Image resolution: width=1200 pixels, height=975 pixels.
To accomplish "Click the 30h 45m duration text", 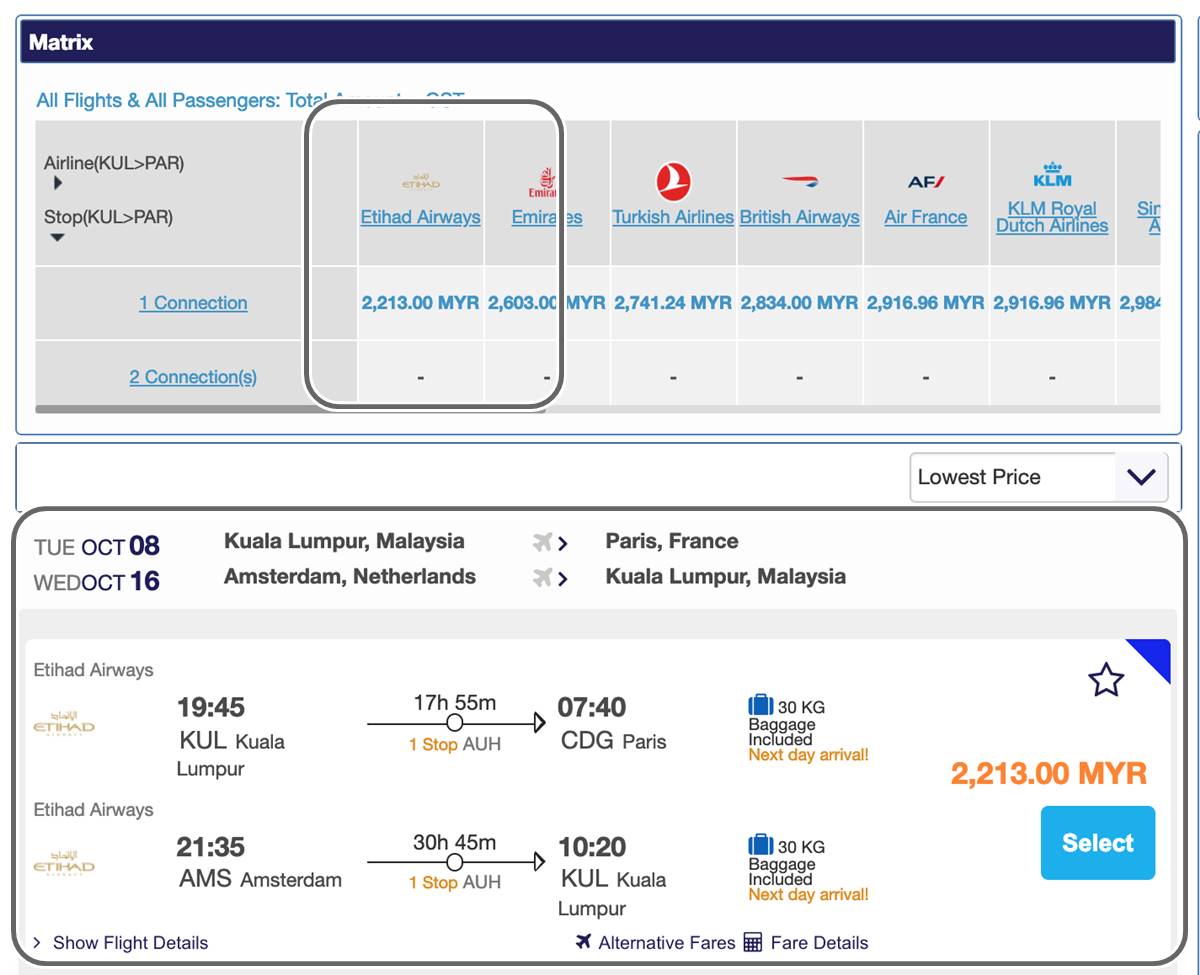I will [x=455, y=842].
